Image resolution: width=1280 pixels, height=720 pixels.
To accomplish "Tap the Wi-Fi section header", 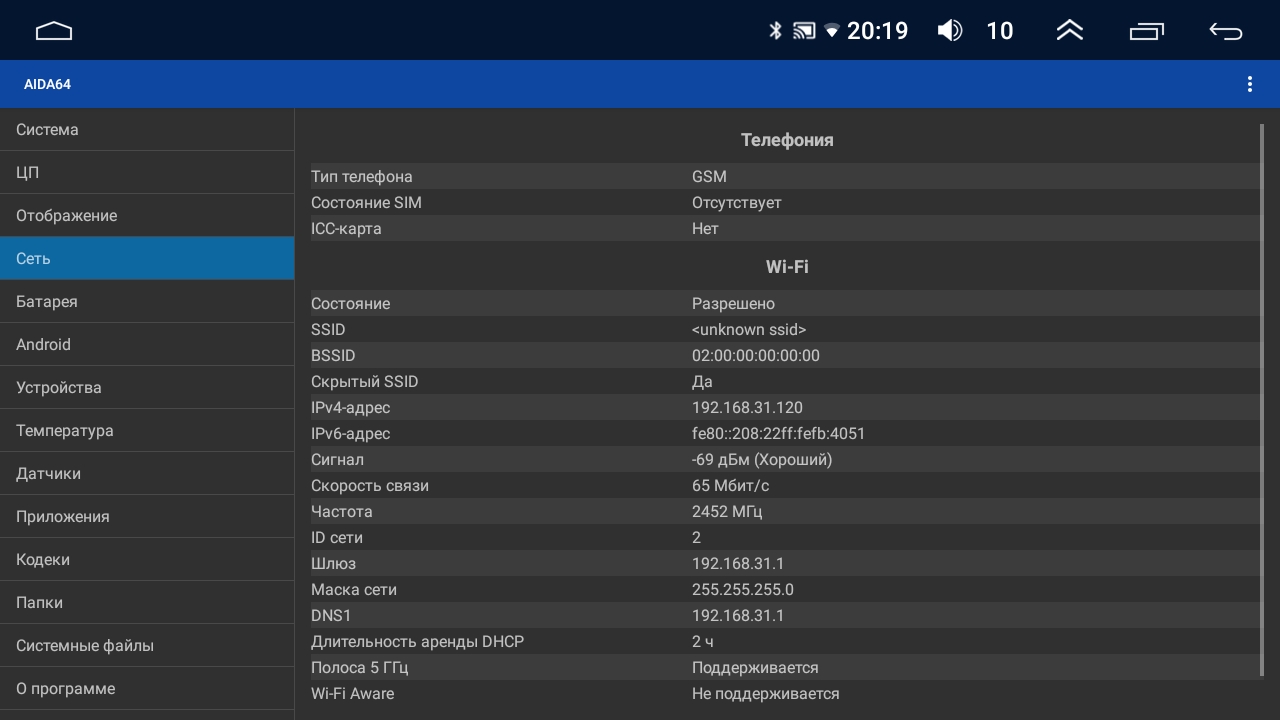I will coord(787,267).
